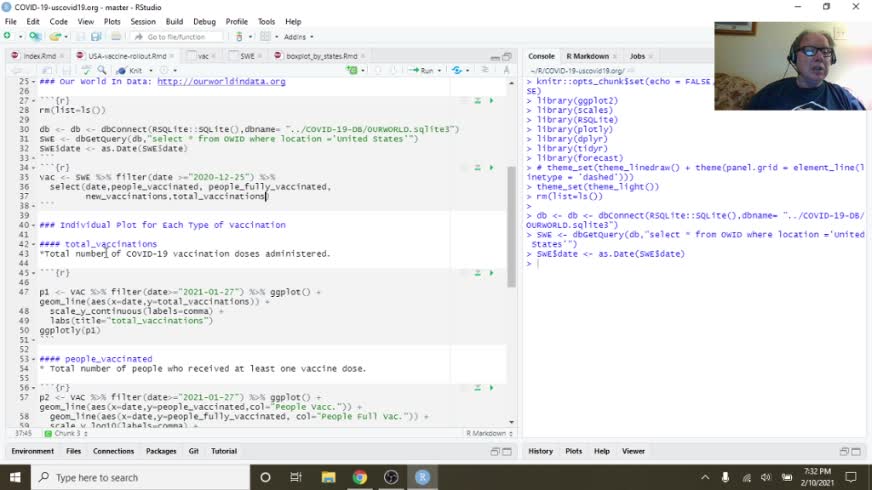Viewport: 872px width, 490px height.
Task: Open the Insert chunk dropdown arrow
Action: [x=363, y=71]
